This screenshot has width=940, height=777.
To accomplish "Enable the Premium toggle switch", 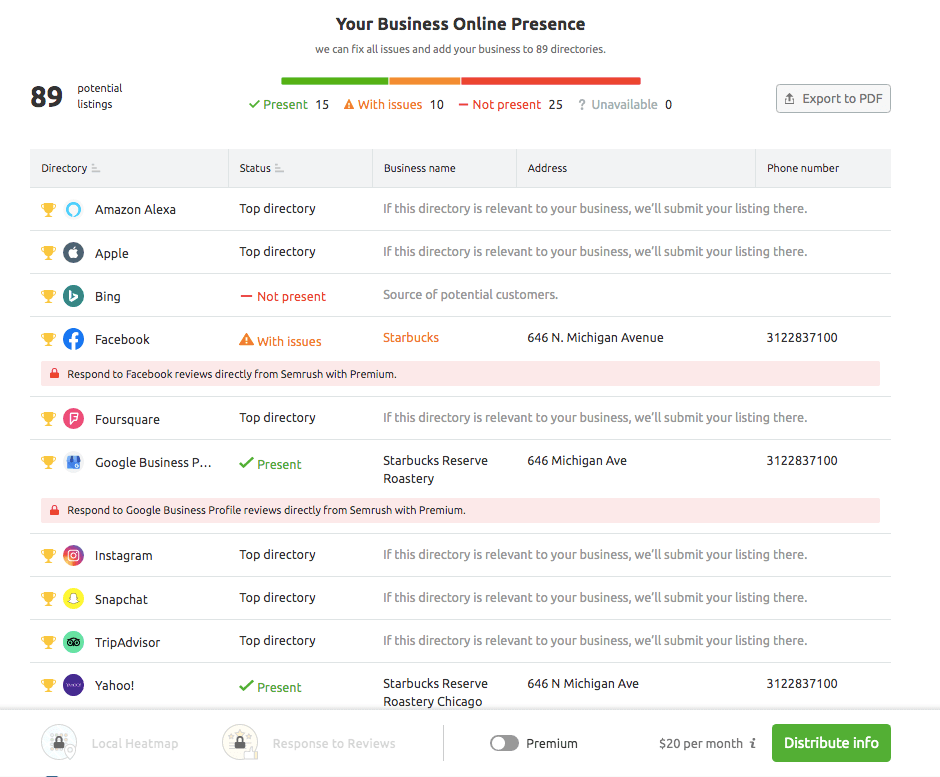I will pos(504,743).
